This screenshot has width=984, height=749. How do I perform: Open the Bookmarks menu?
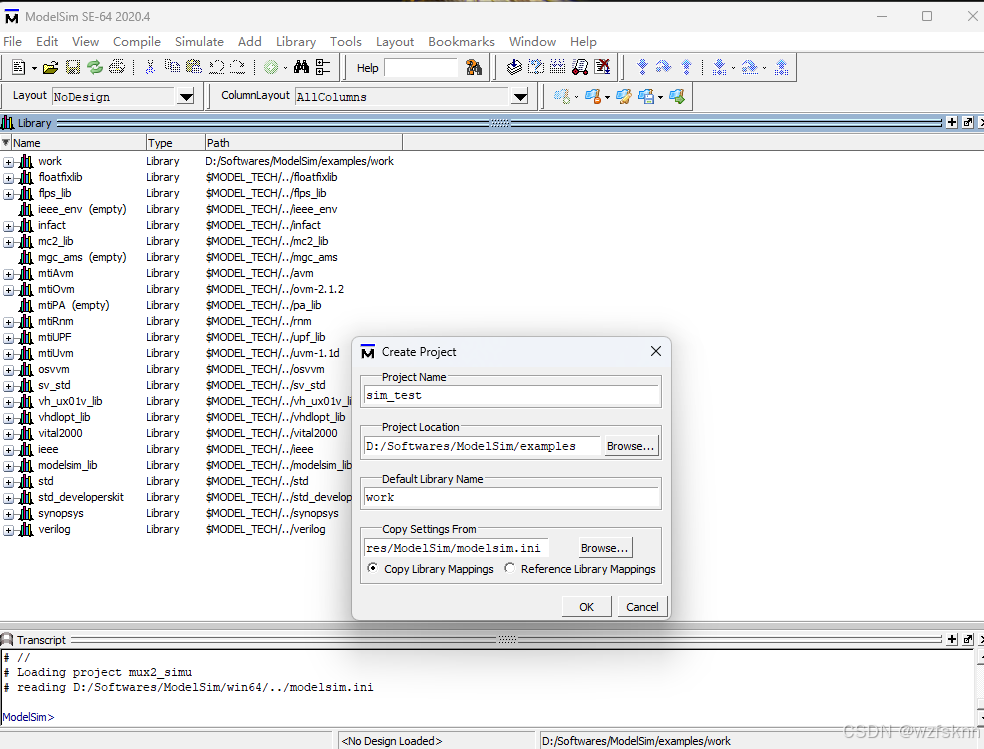(461, 41)
